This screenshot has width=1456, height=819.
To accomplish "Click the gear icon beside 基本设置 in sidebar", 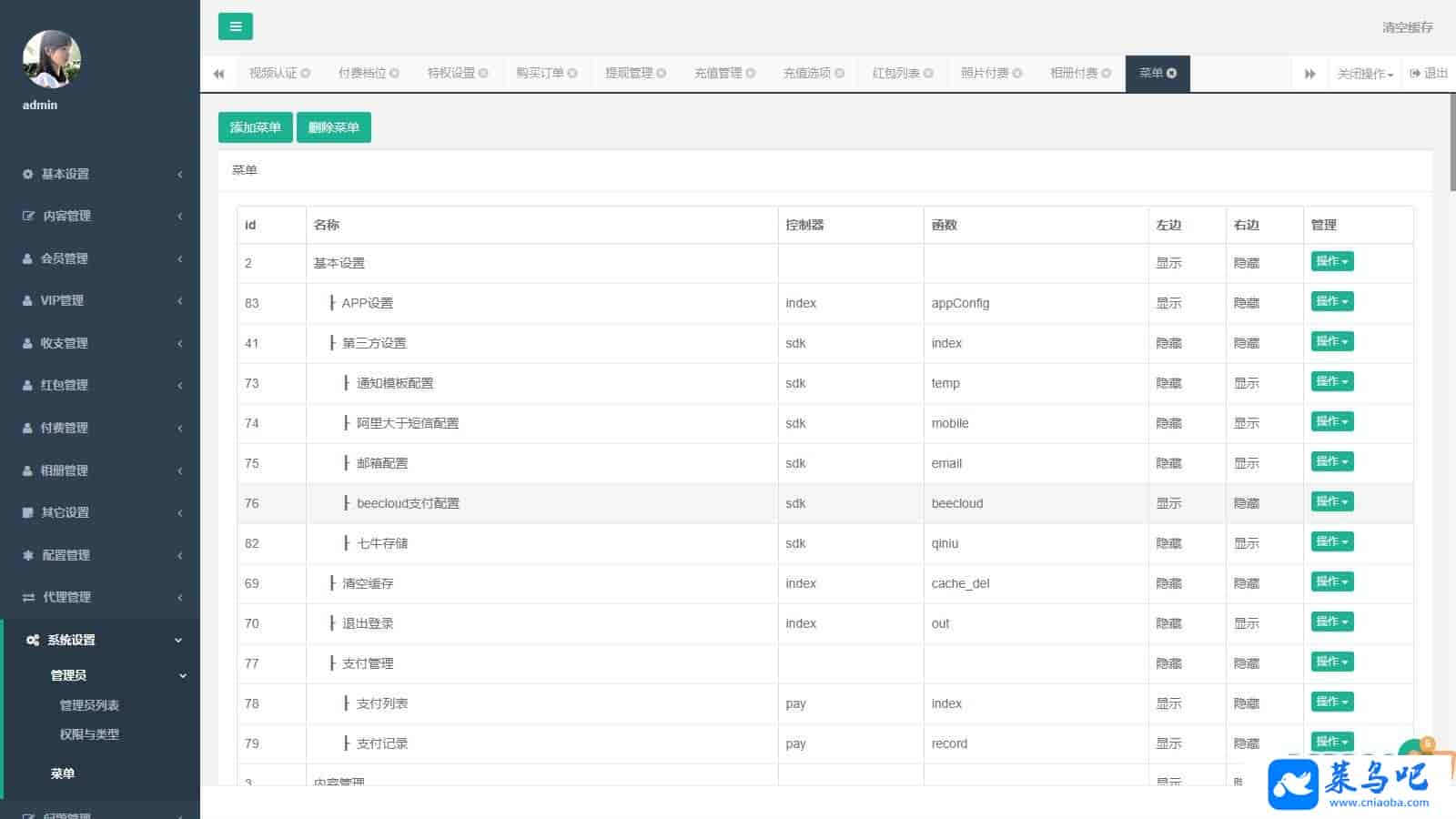I will (27, 174).
